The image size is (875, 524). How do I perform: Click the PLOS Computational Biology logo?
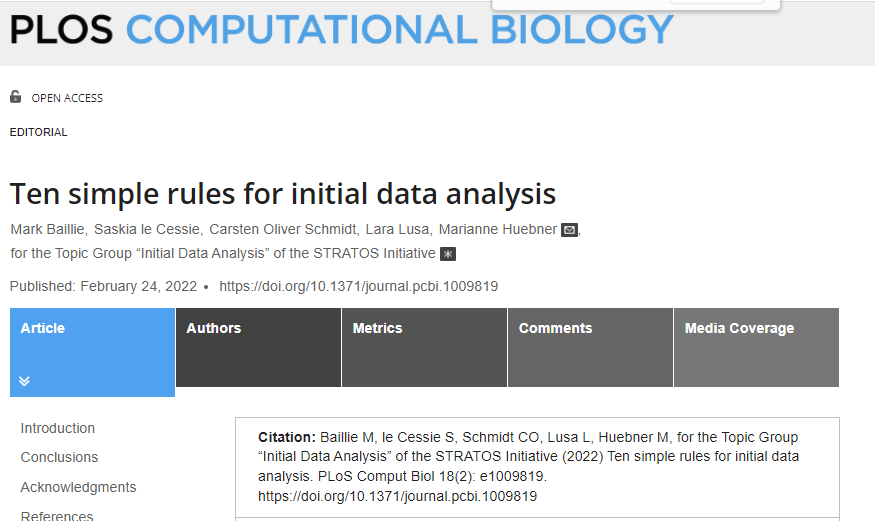coord(341,29)
